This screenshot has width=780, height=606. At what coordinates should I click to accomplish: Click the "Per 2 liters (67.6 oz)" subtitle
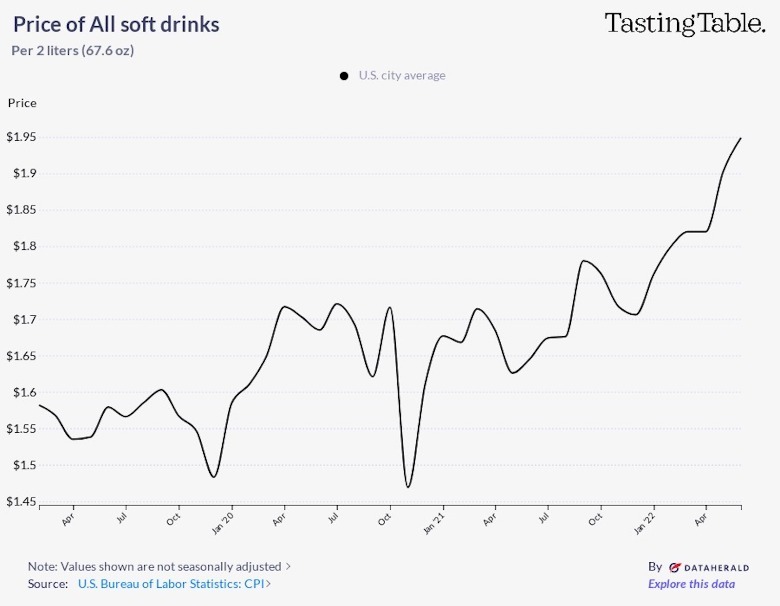tap(73, 50)
